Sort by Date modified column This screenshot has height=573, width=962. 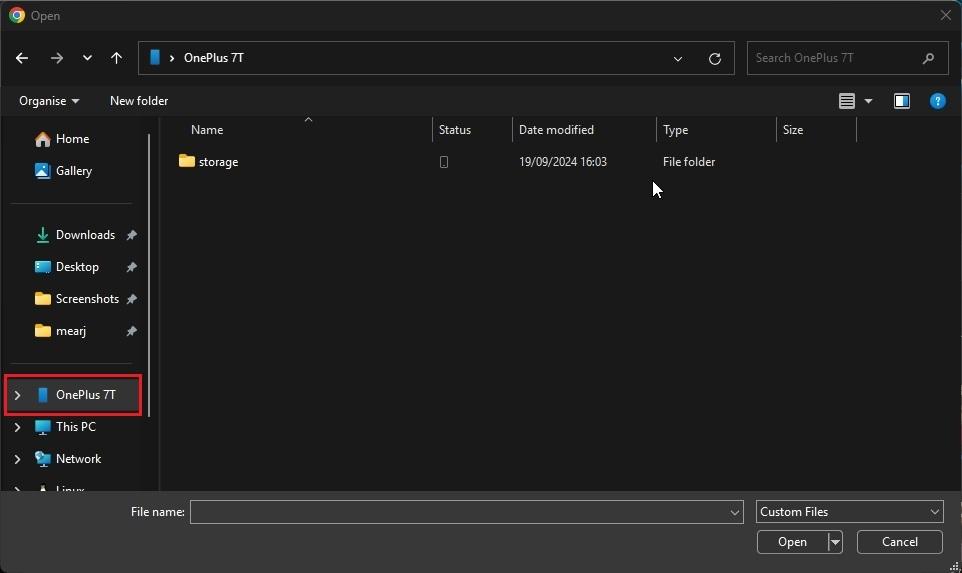(x=556, y=129)
